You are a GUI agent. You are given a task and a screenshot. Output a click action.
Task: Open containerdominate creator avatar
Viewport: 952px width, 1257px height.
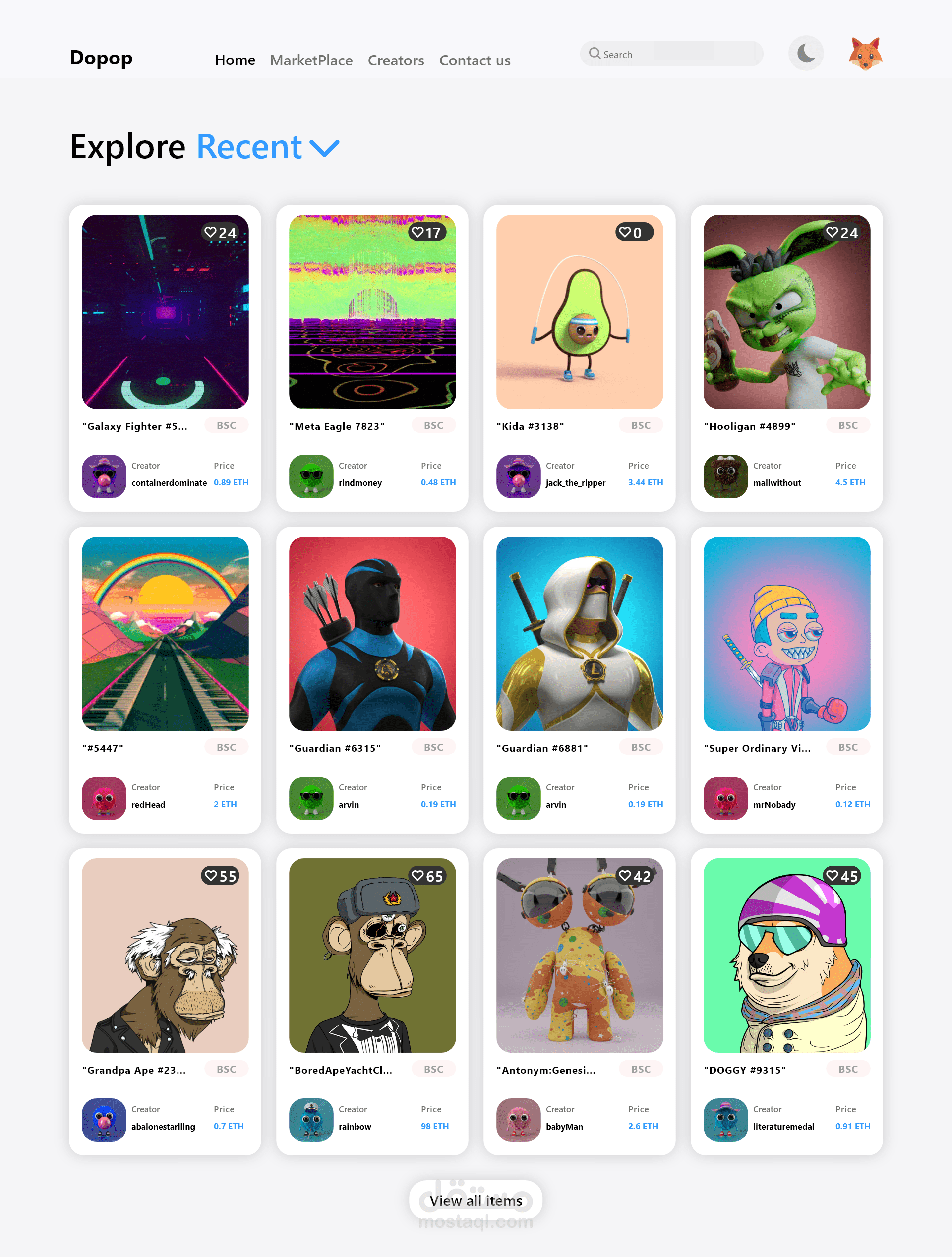pyautogui.click(x=104, y=476)
